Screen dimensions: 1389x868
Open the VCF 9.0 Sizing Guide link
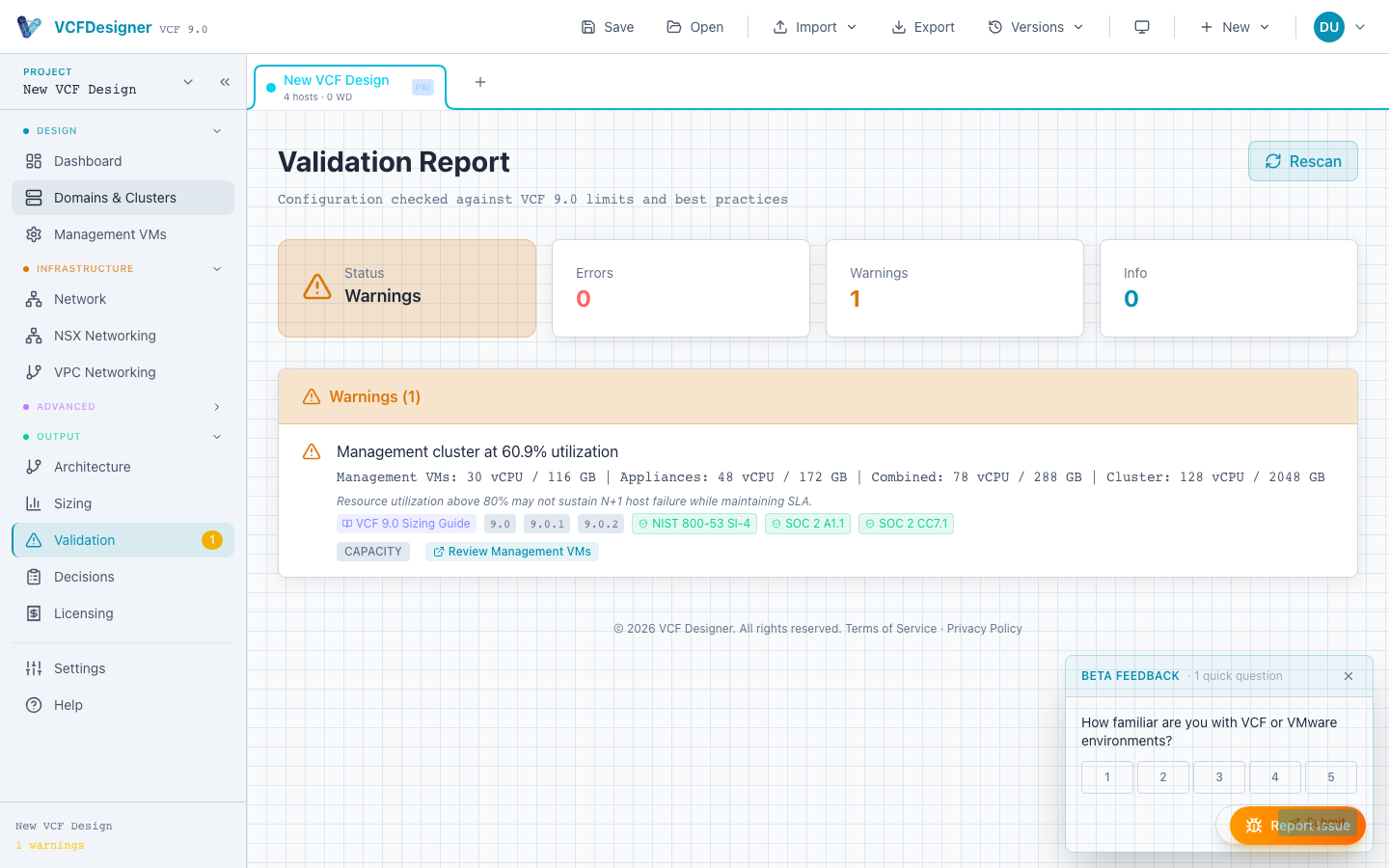405,523
